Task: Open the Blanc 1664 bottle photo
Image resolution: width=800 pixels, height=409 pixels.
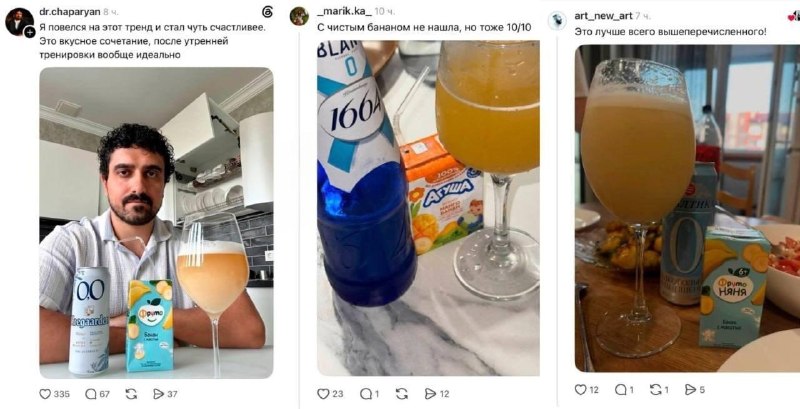Action: tap(428, 208)
